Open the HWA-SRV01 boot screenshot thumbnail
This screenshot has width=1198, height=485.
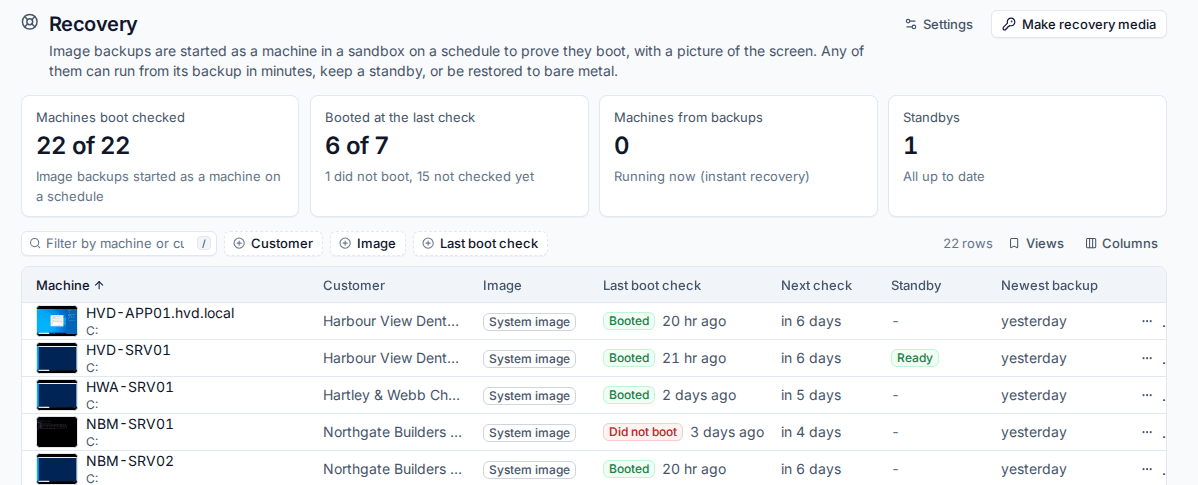click(x=57, y=395)
